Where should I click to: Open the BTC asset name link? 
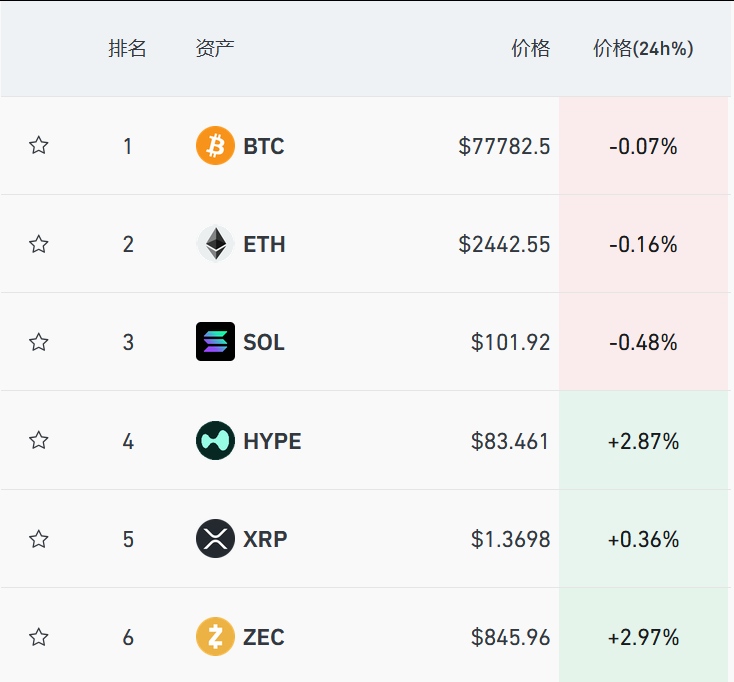point(264,146)
